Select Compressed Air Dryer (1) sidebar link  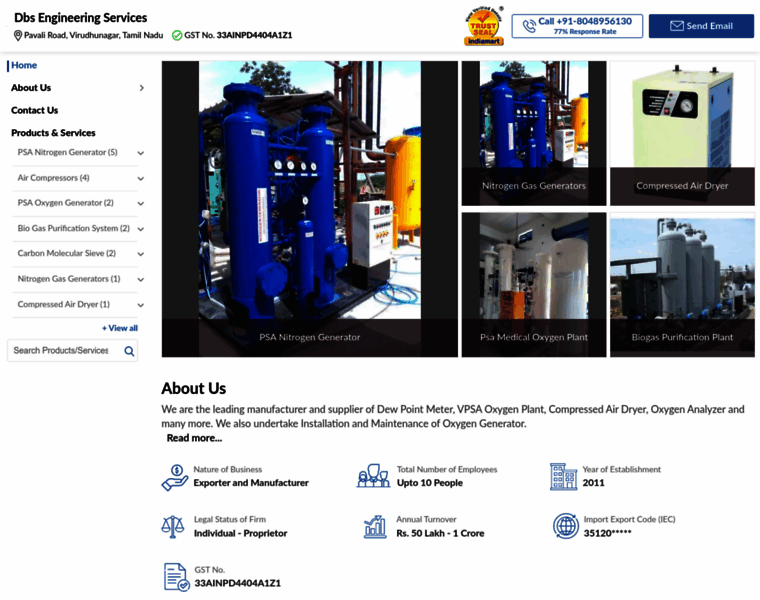(x=63, y=304)
